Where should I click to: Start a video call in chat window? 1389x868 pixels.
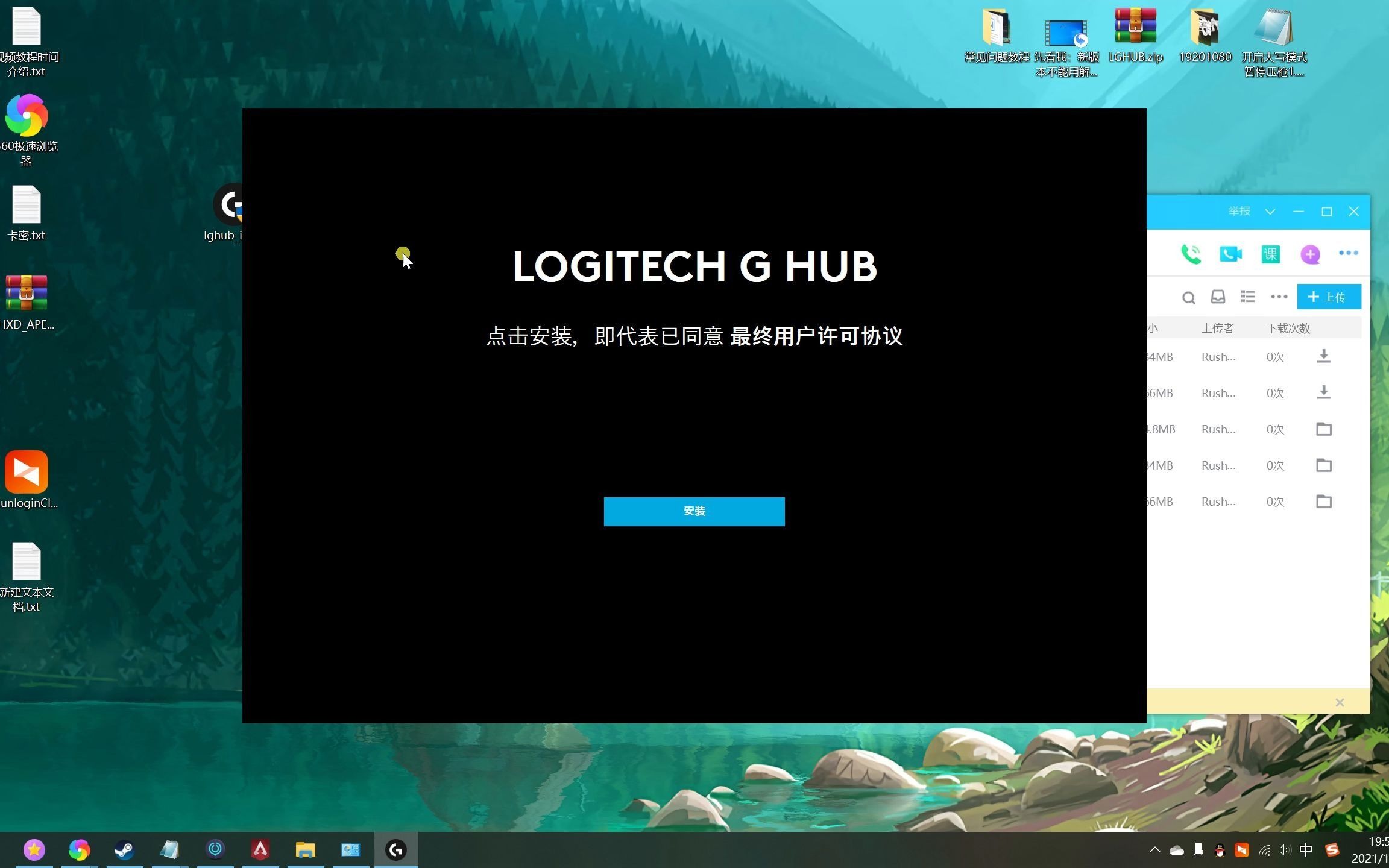click(x=1230, y=254)
